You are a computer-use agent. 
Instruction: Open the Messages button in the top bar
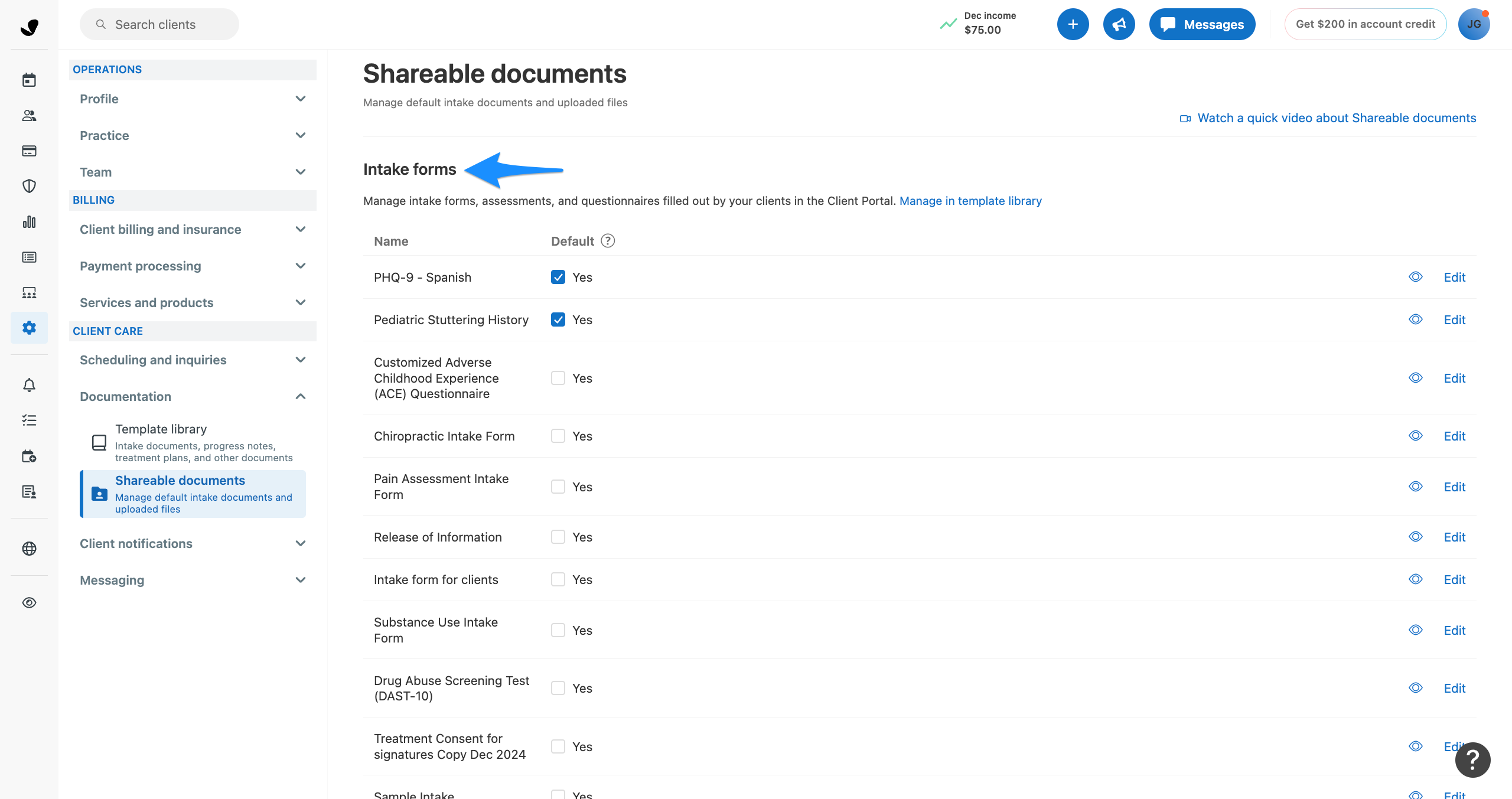point(1202,24)
